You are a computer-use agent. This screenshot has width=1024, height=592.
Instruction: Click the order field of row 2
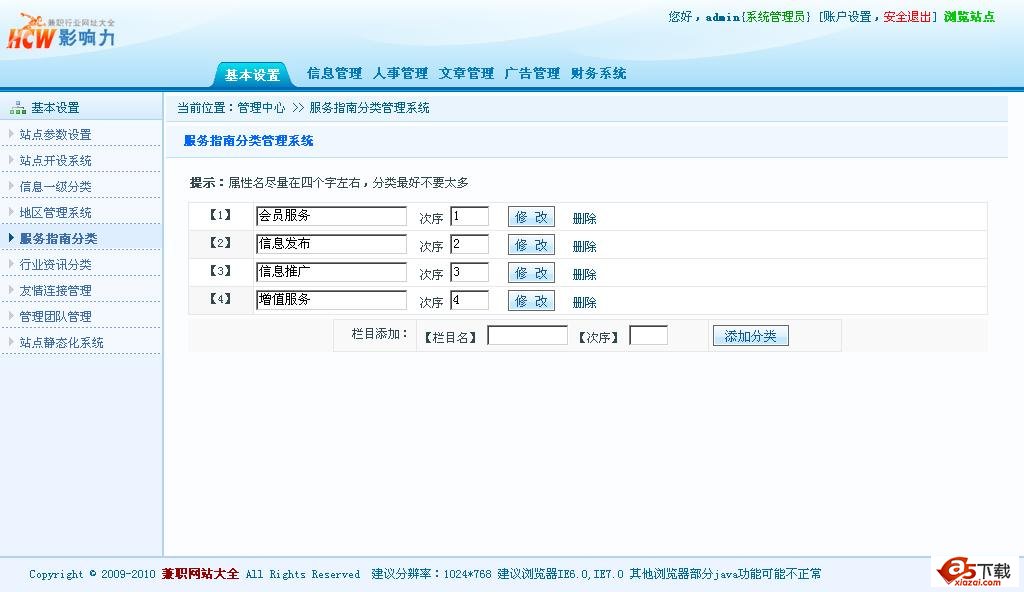tap(470, 244)
